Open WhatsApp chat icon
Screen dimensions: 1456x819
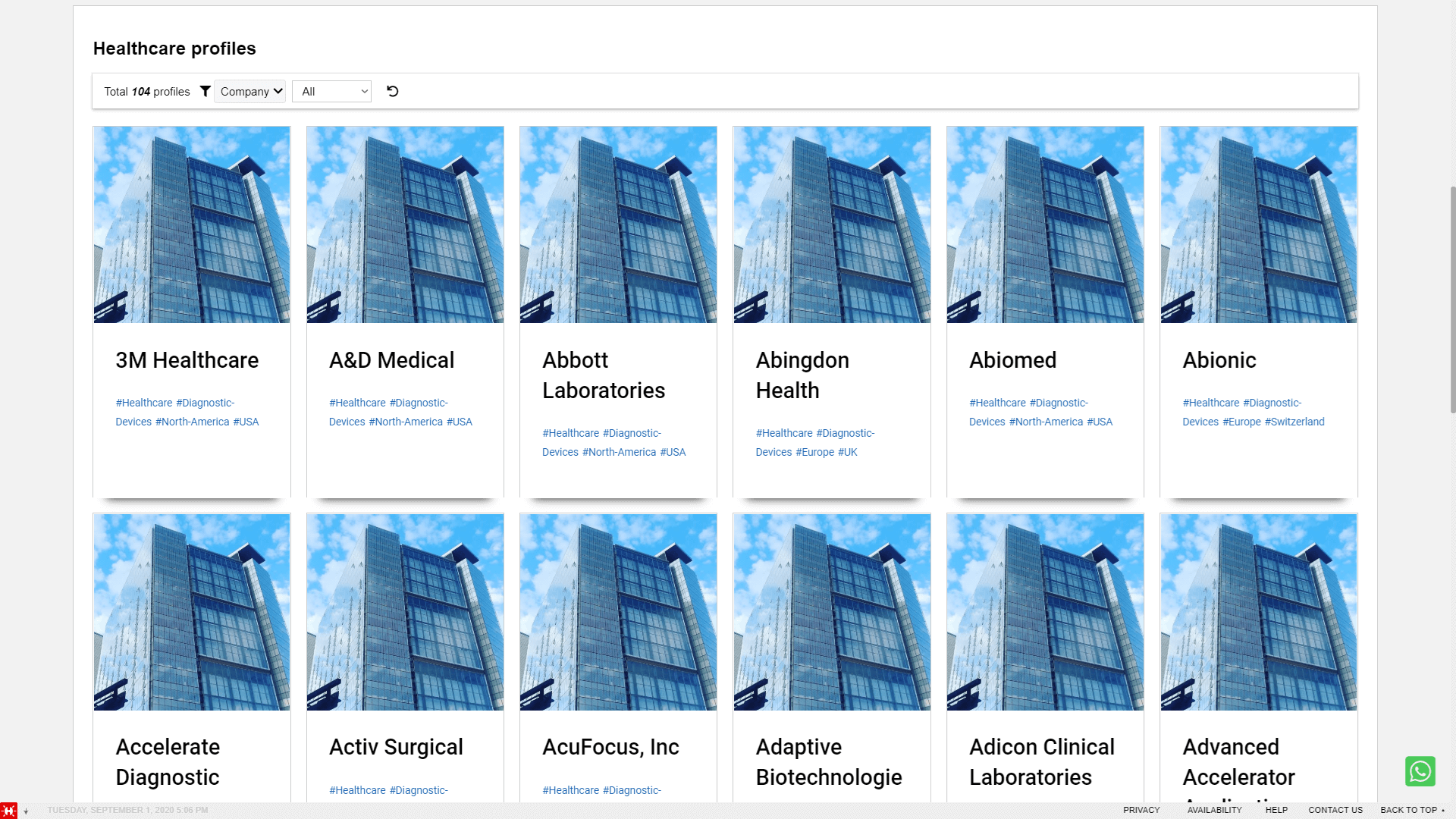click(1420, 771)
